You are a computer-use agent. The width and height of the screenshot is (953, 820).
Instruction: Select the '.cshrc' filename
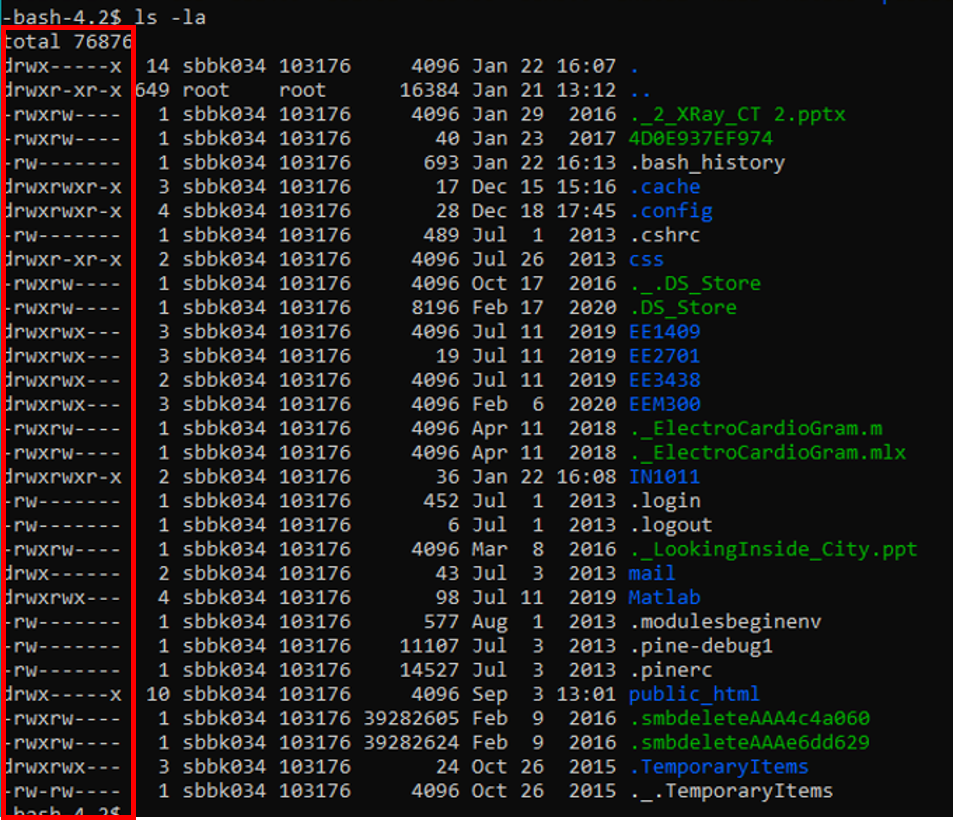tap(664, 235)
